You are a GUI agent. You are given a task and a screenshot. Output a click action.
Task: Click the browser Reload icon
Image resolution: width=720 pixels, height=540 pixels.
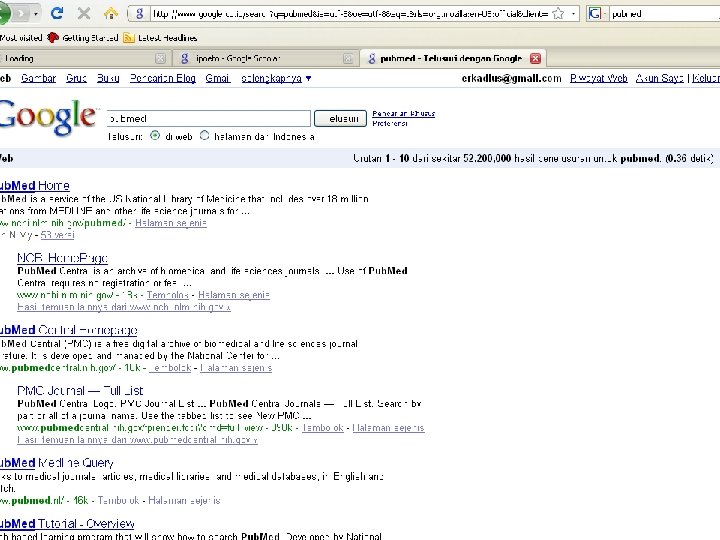click(x=57, y=13)
